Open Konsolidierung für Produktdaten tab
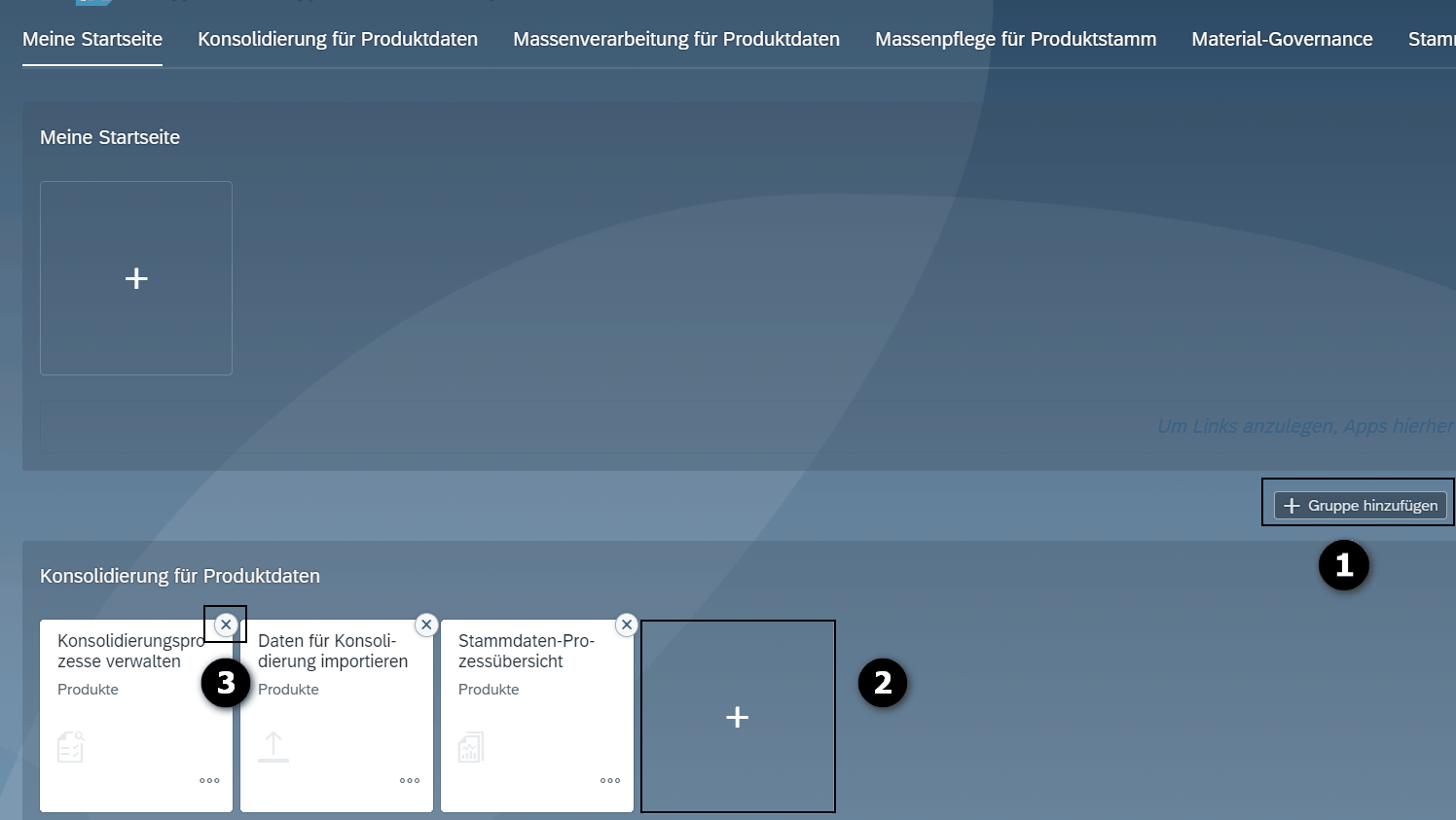This screenshot has height=820, width=1456. click(338, 40)
